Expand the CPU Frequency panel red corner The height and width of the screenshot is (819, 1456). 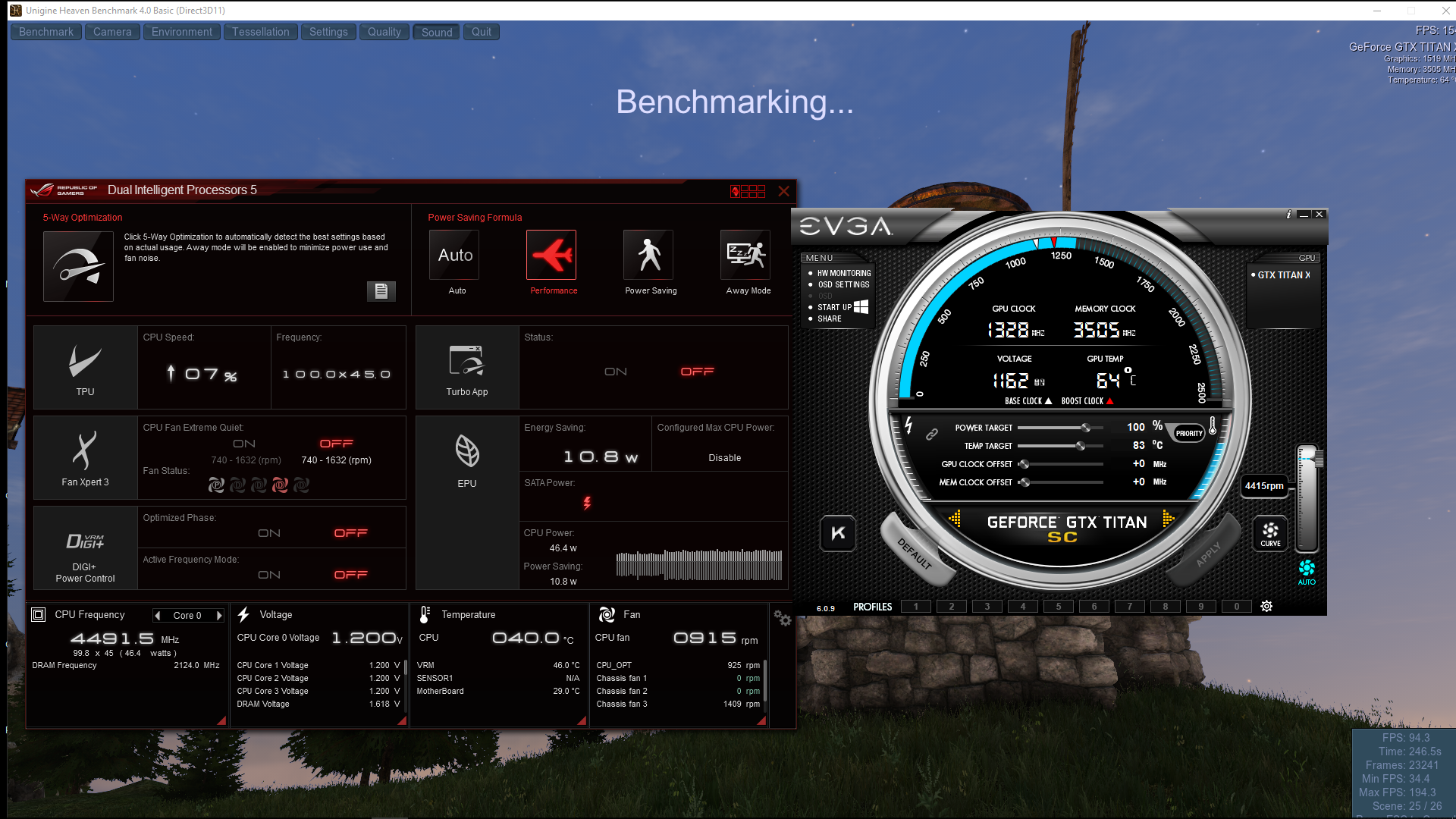click(221, 721)
